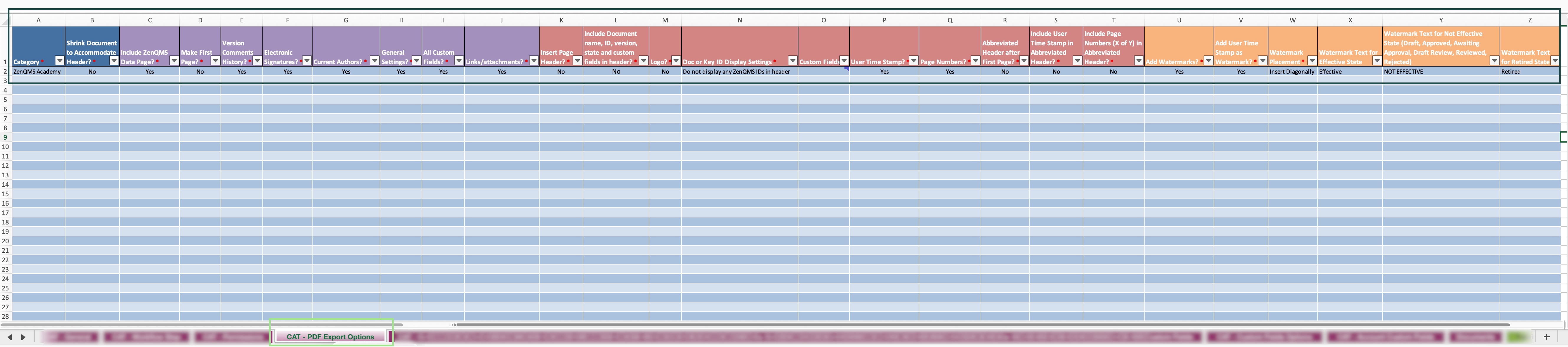Image resolution: width=1568 pixels, height=347 pixels.
Task: Select row 15 header number
Action: (6, 194)
